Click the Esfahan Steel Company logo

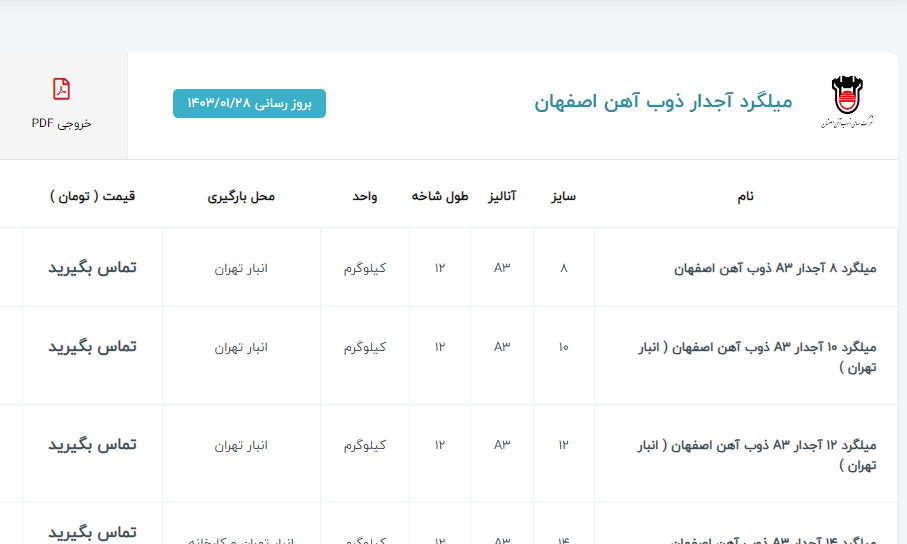(x=851, y=102)
